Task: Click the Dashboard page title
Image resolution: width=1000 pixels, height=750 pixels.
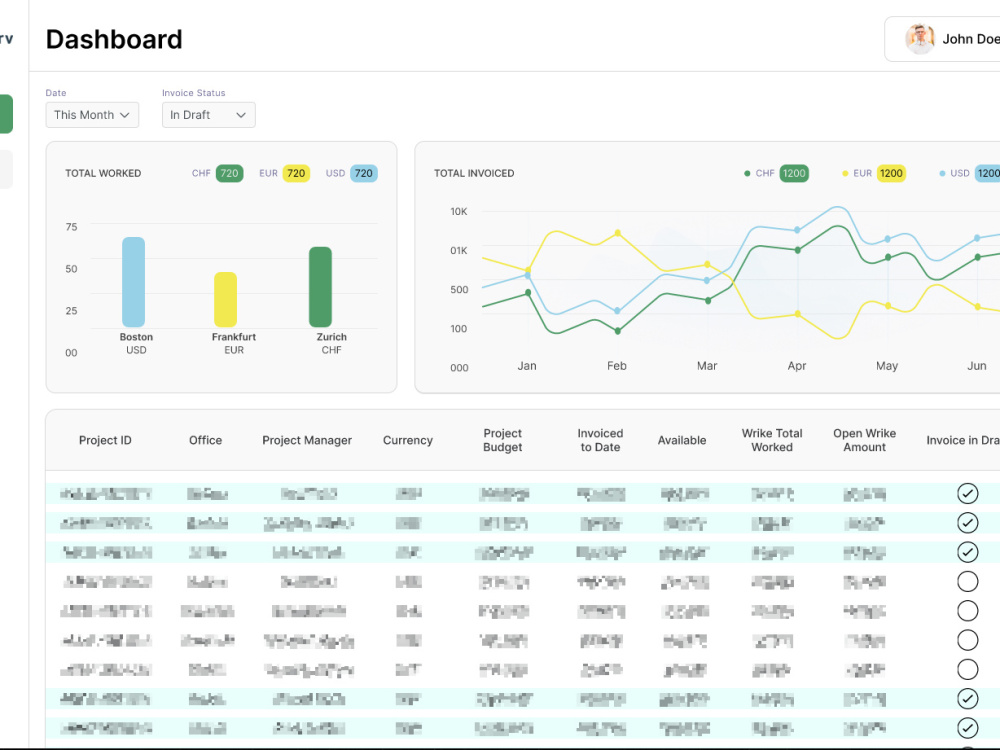Action: pos(114,40)
